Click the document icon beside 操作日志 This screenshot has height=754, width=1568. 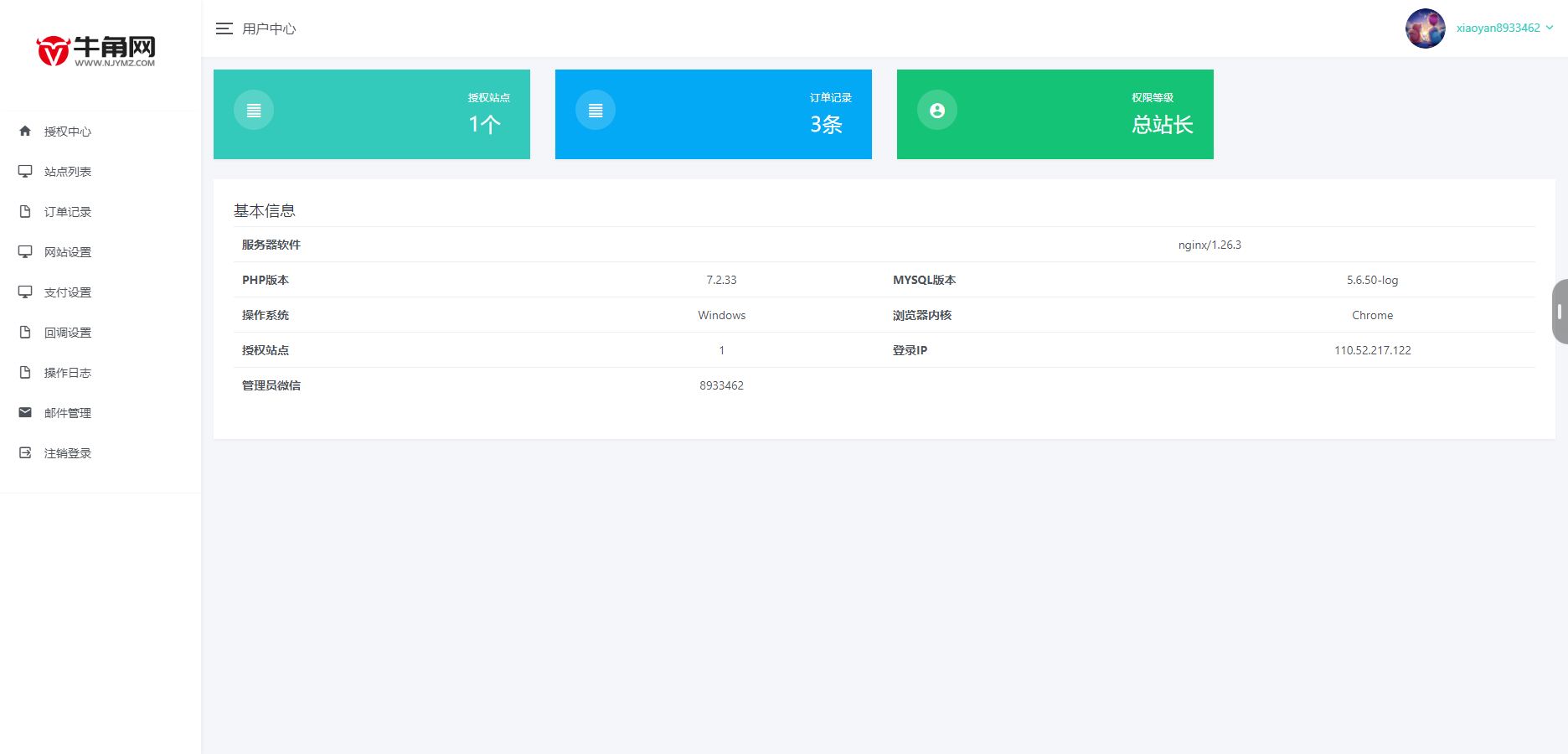(x=25, y=372)
